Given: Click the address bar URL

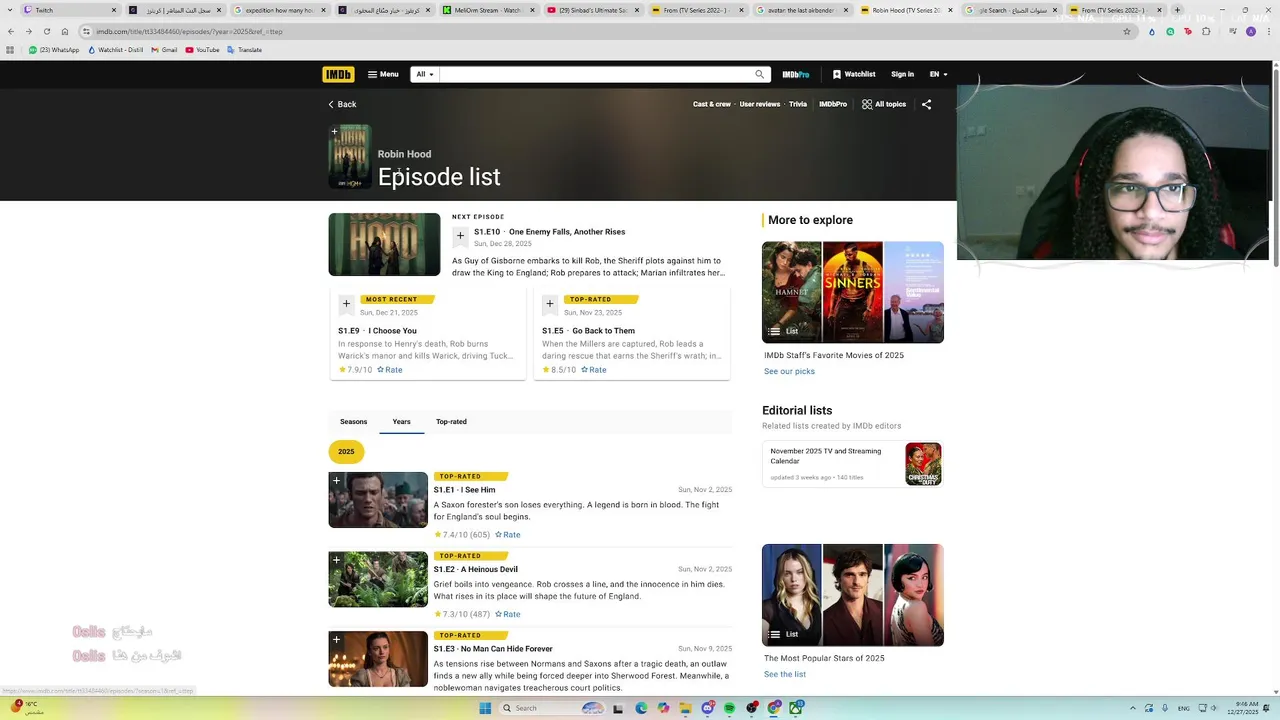Looking at the screenshot, I should [x=189, y=31].
